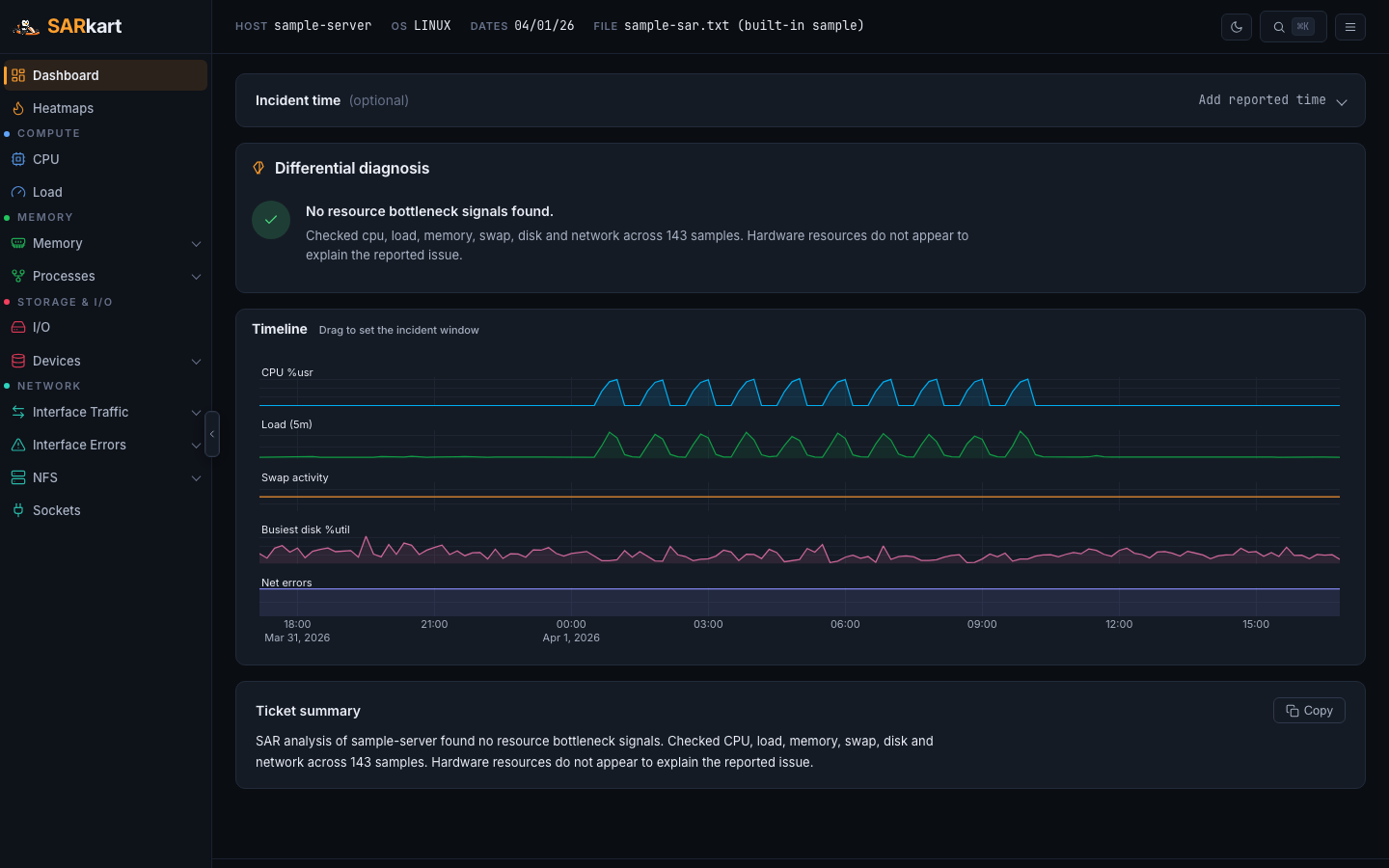1389x868 pixels.
Task: Collapse the sidebar with the handle
Action: click(x=212, y=434)
